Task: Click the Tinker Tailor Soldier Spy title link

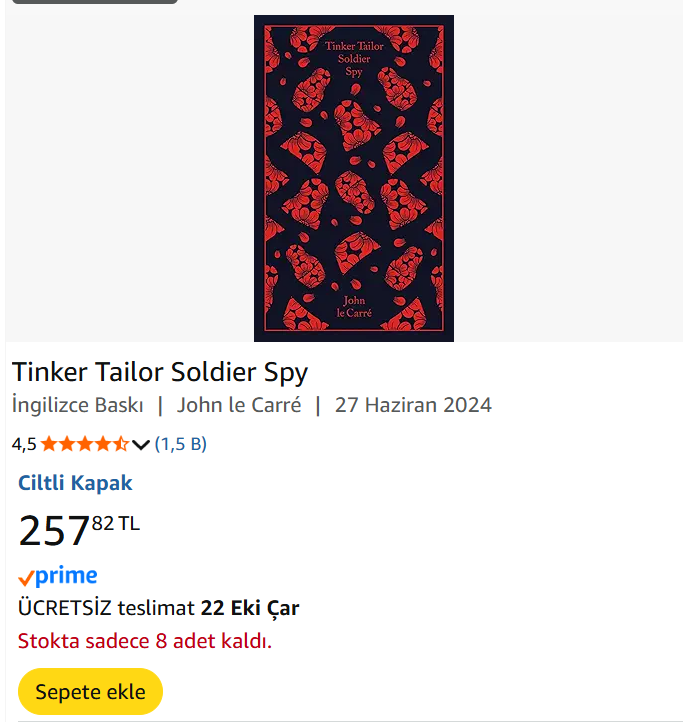Action: (x=160, y=372)
